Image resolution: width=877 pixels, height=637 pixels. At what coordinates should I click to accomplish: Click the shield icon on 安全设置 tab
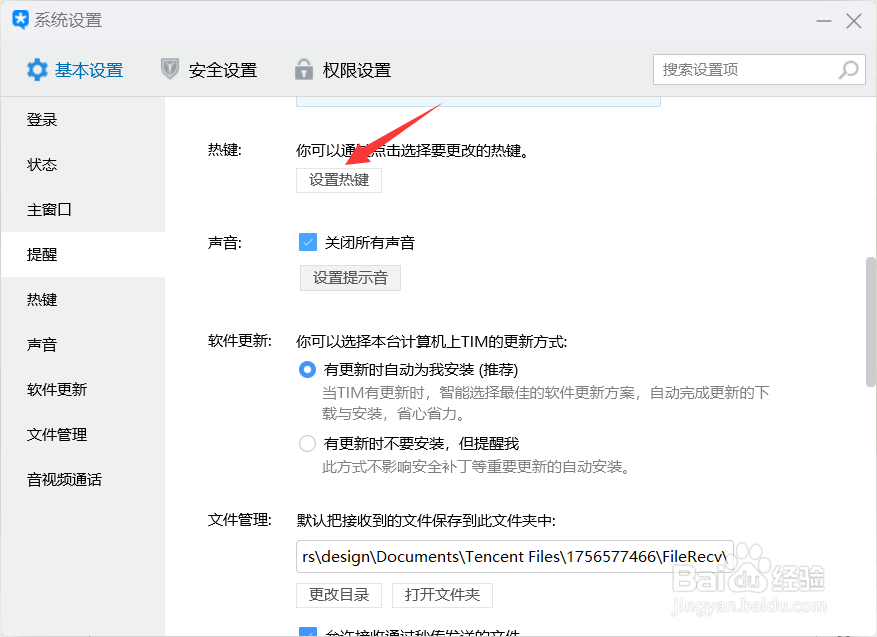(169, 70)
